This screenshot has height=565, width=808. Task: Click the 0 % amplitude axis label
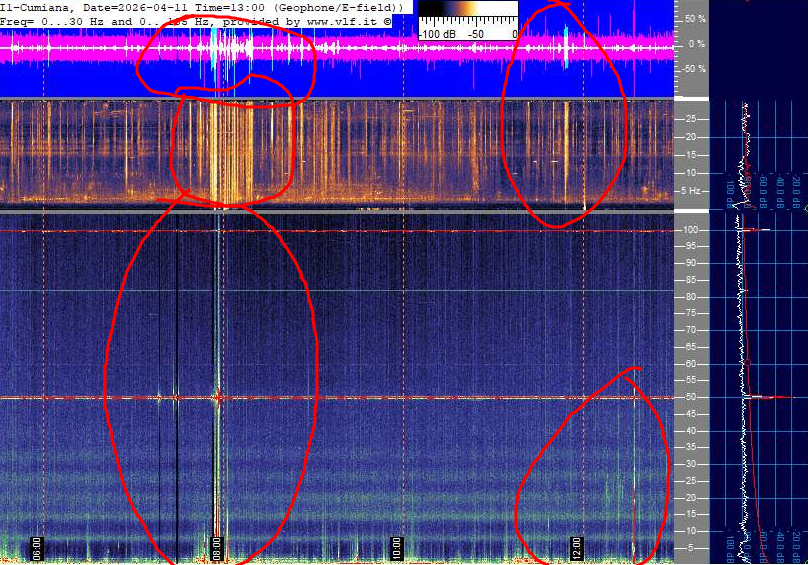[x=698, y=44]
